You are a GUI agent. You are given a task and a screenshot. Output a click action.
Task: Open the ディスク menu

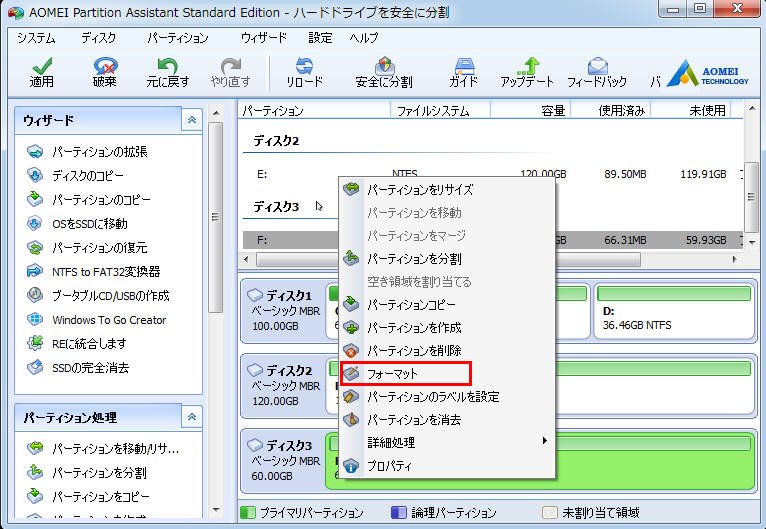pos(99,38)
